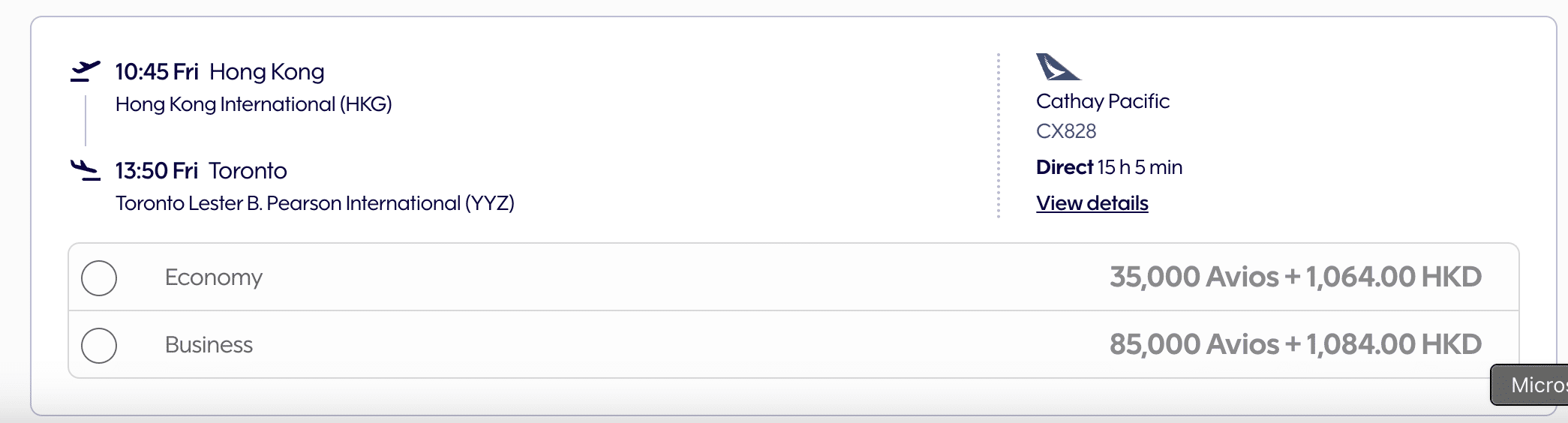Click the Direct 15 h 5 min duration

tap(1108, 167)
